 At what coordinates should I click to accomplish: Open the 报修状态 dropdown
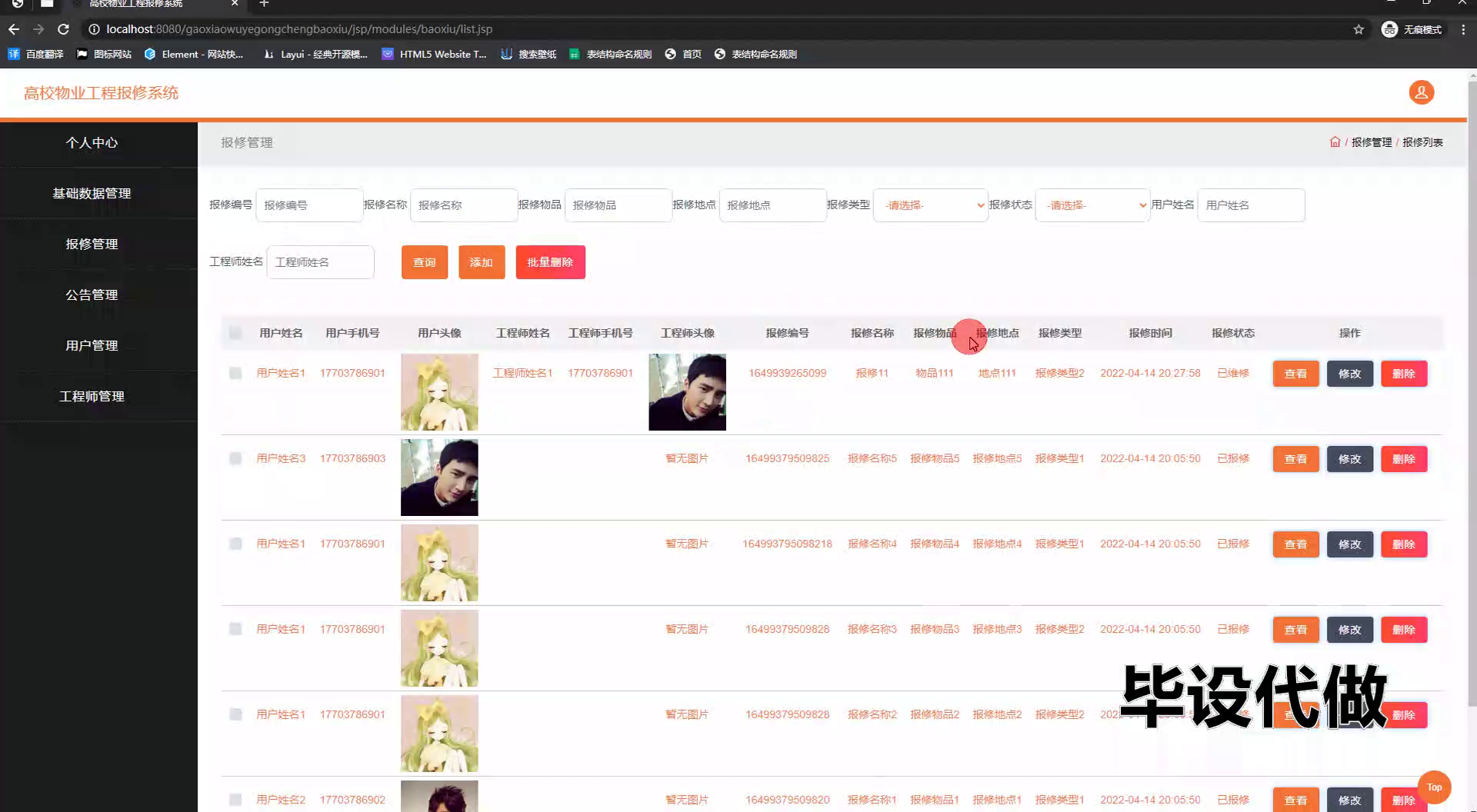pos(1092,205)
